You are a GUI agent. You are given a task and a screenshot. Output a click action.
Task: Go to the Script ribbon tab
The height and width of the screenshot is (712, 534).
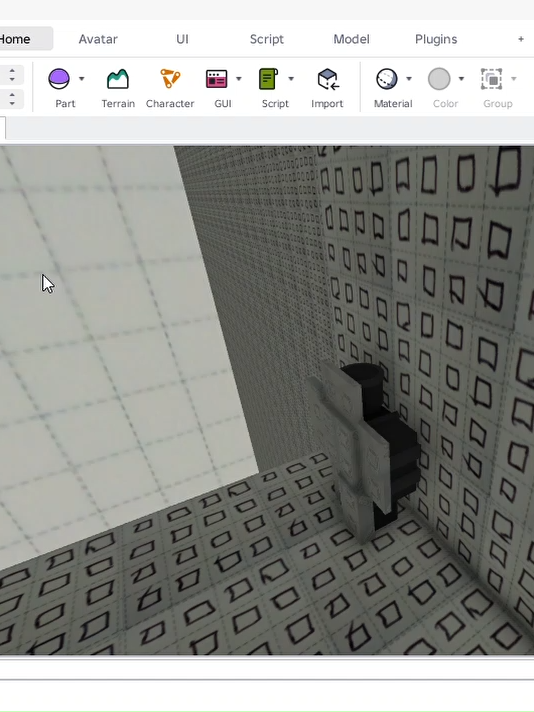coord(267,39)
